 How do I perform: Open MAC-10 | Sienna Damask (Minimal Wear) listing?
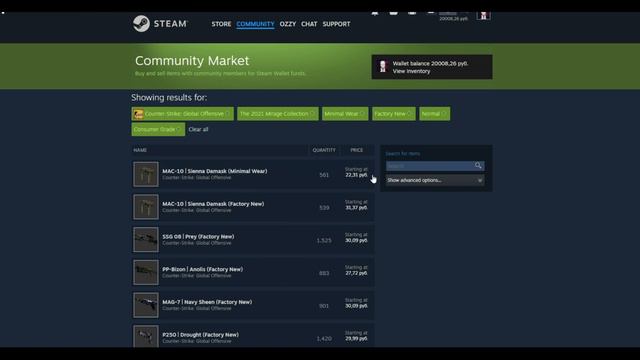pyautogui.click(x=215, y=171)
